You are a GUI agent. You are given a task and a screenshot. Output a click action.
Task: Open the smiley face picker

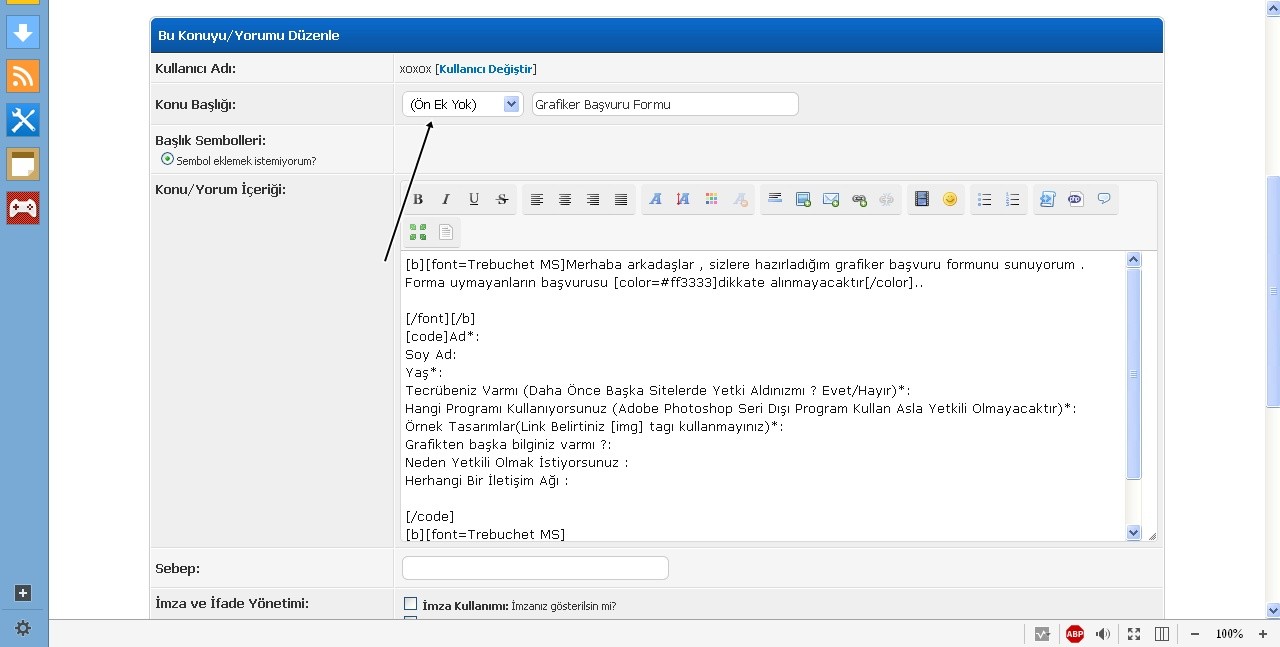(x=950, y=200)
